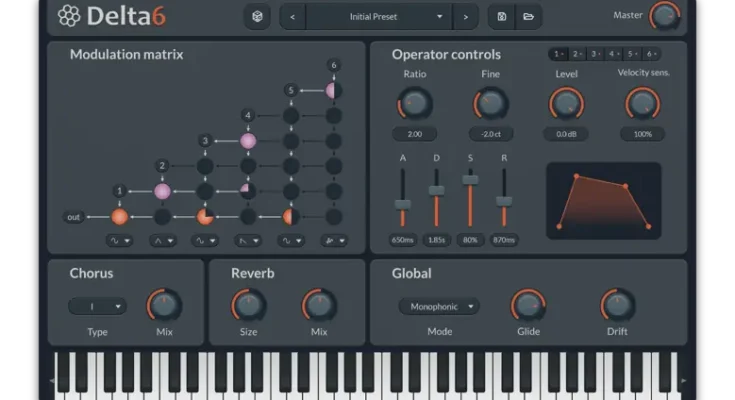This screenshot has width=735, height=400.
Task: Open the Initial Preset dropdown
Action: click(379, 17)
